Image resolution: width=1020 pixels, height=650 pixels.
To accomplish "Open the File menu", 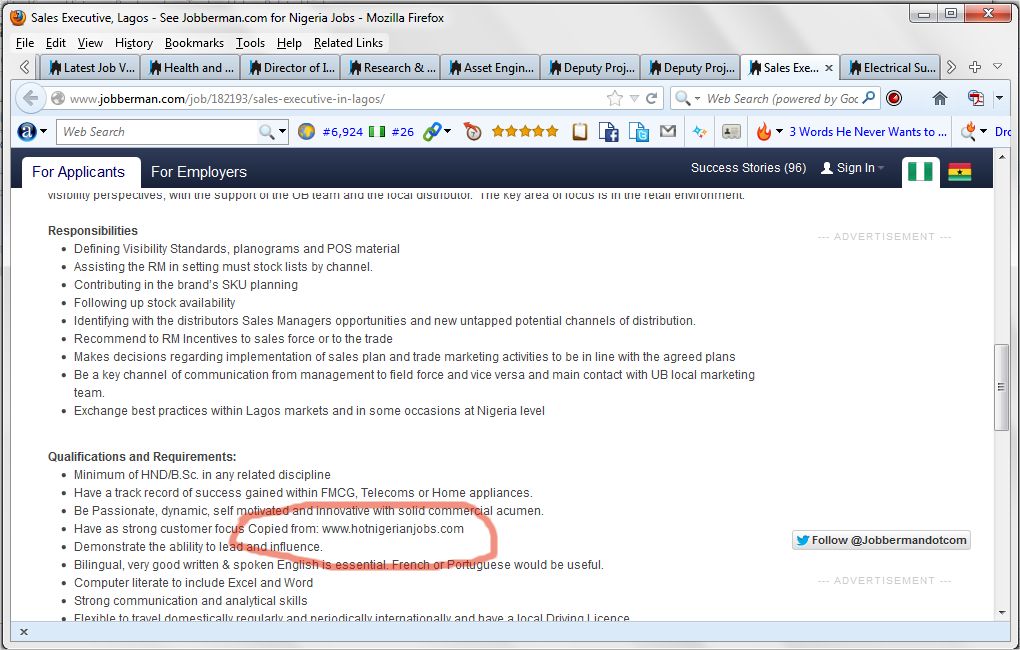I will click(25, 43).
